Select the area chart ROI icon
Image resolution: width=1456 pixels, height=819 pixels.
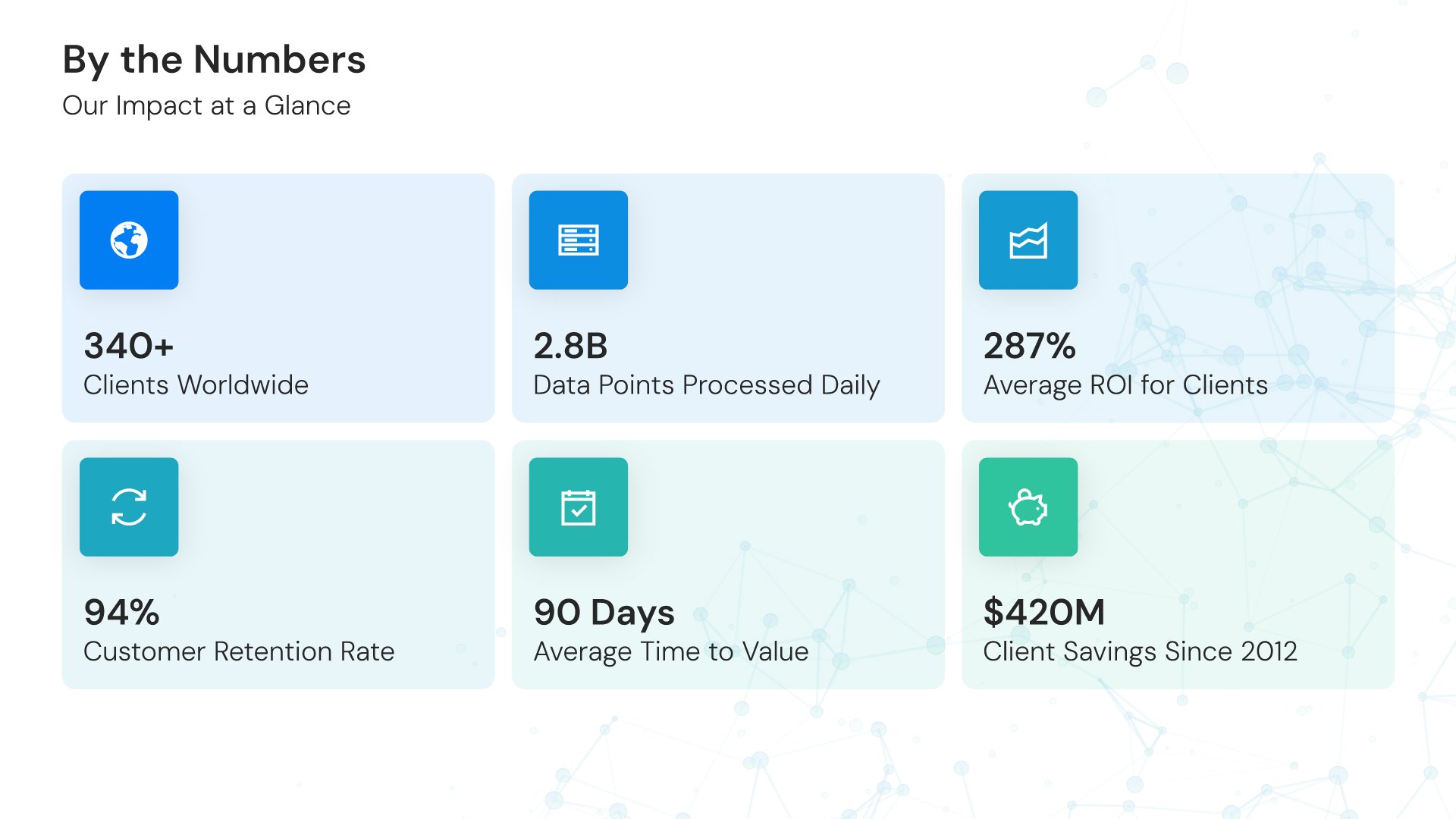[x=1028, y=240]
